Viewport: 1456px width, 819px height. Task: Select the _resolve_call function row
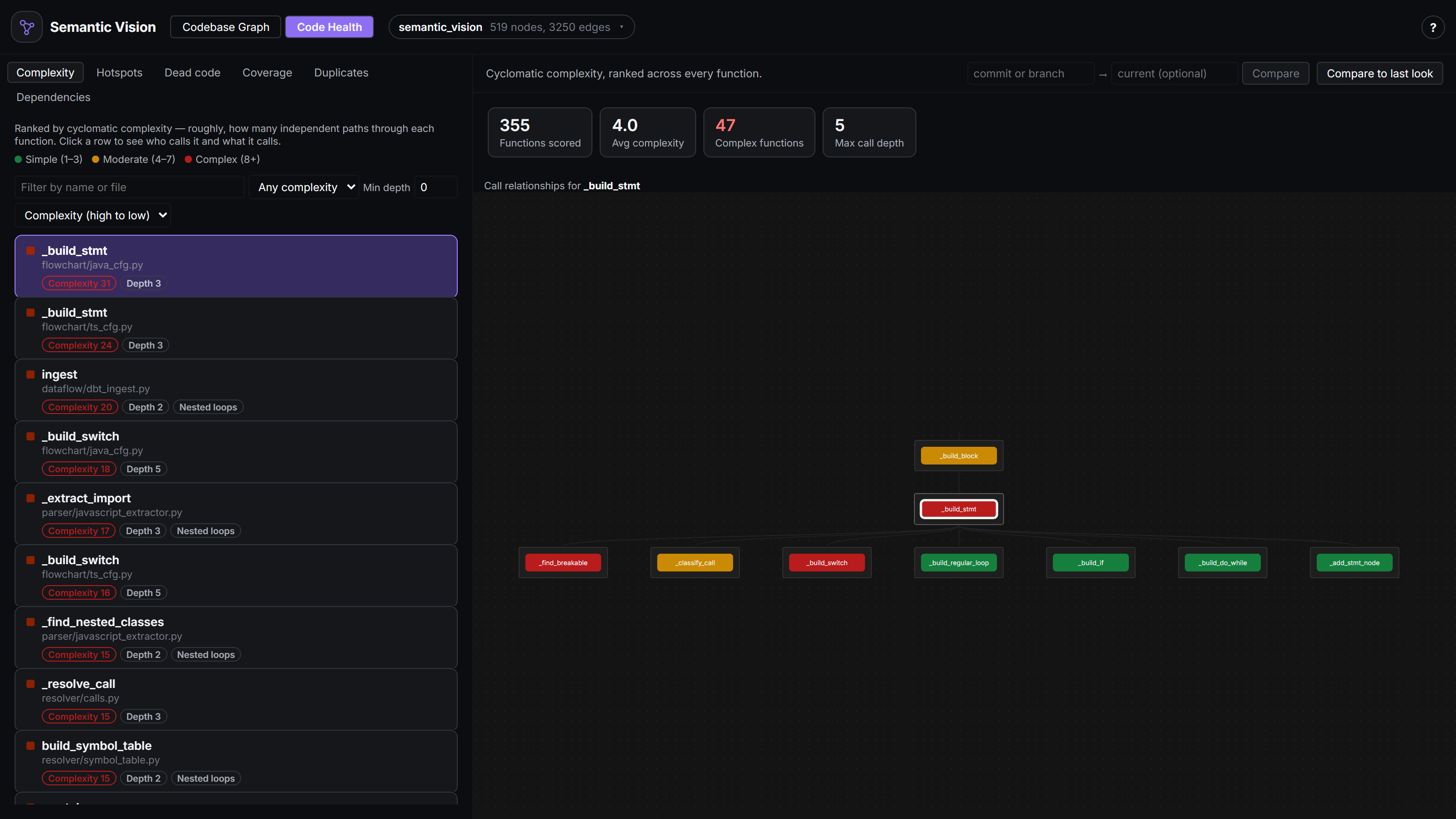(x=236, y=699)
